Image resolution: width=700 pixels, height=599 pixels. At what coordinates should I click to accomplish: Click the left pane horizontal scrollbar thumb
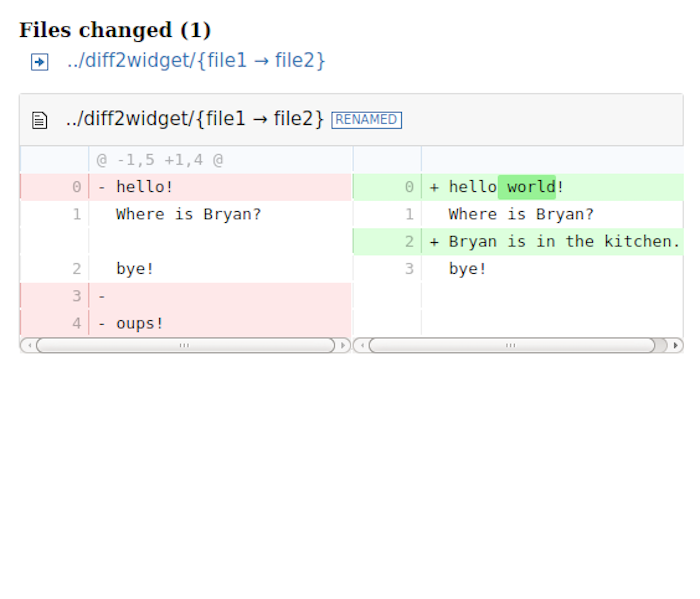[184, 345]
